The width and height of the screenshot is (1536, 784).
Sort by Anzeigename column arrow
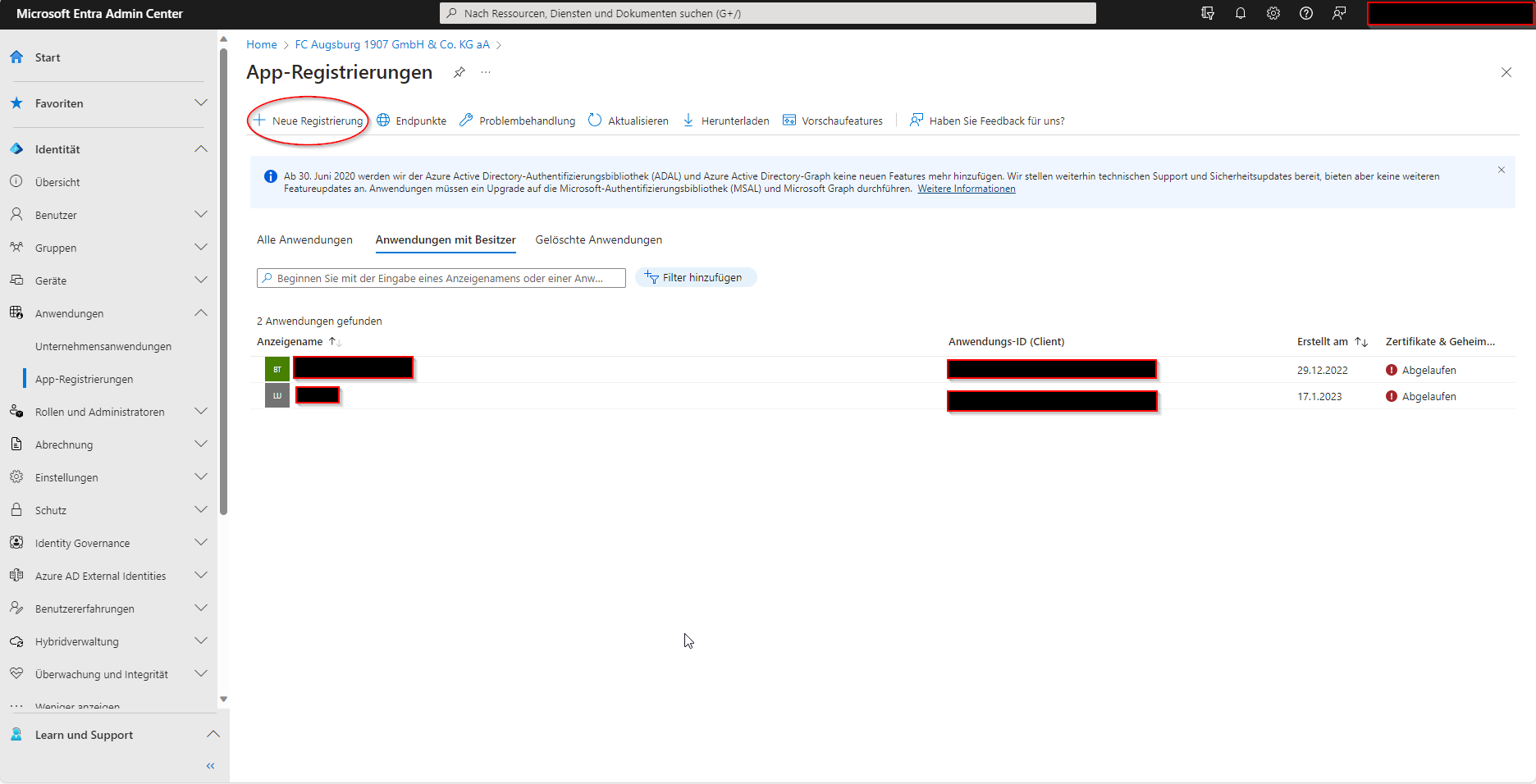335,342
